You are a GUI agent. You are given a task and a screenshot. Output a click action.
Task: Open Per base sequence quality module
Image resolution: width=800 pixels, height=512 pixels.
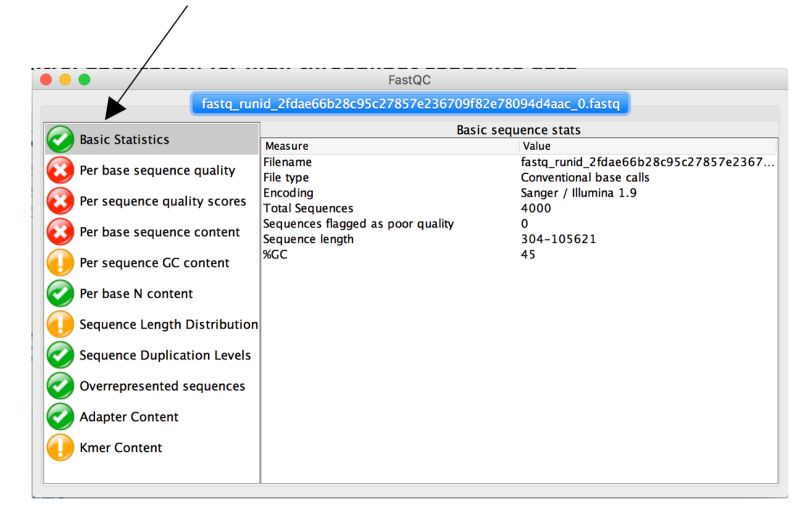click(x=152, y=170)
